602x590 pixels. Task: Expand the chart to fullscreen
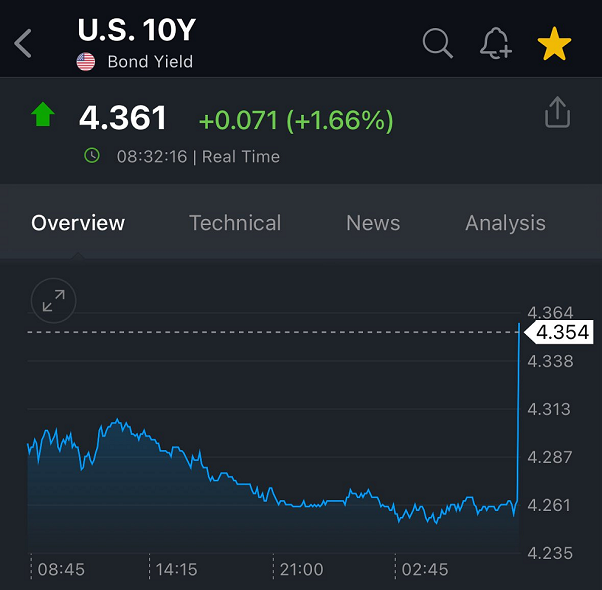(x=54, y=299)
